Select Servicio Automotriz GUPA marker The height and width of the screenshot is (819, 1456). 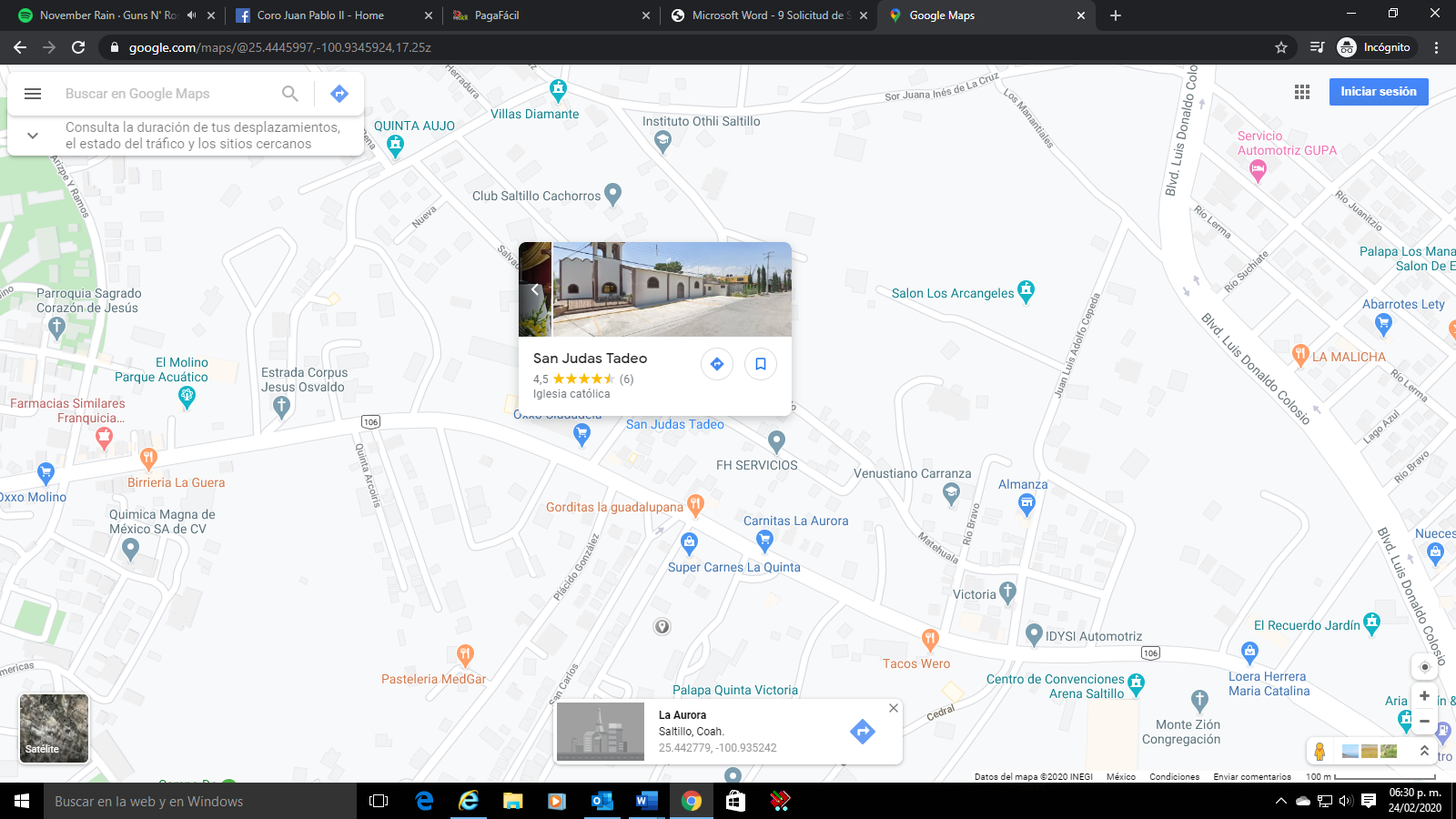[x=1258, y=169]
